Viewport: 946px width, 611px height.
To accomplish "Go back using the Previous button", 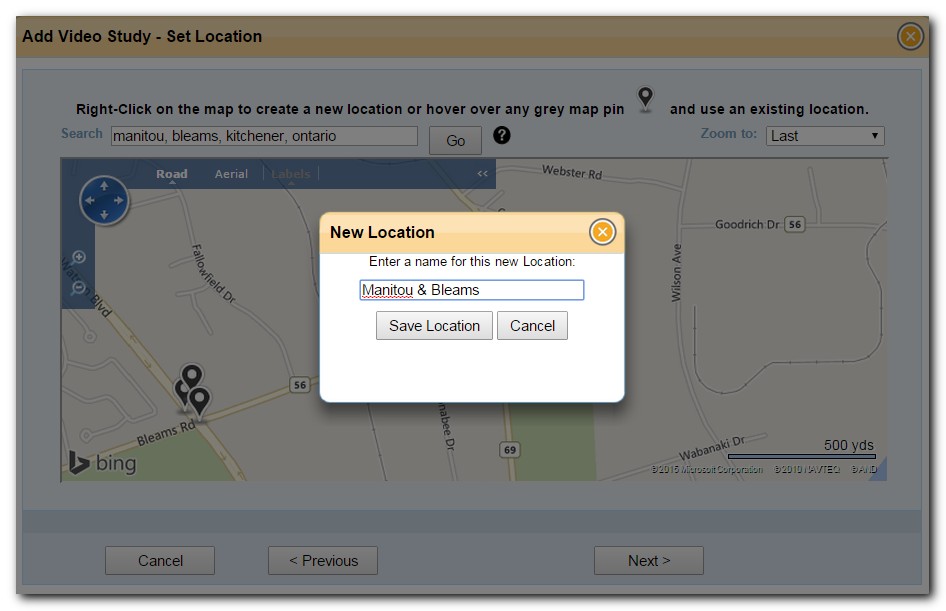I will (x=322, y=560).
